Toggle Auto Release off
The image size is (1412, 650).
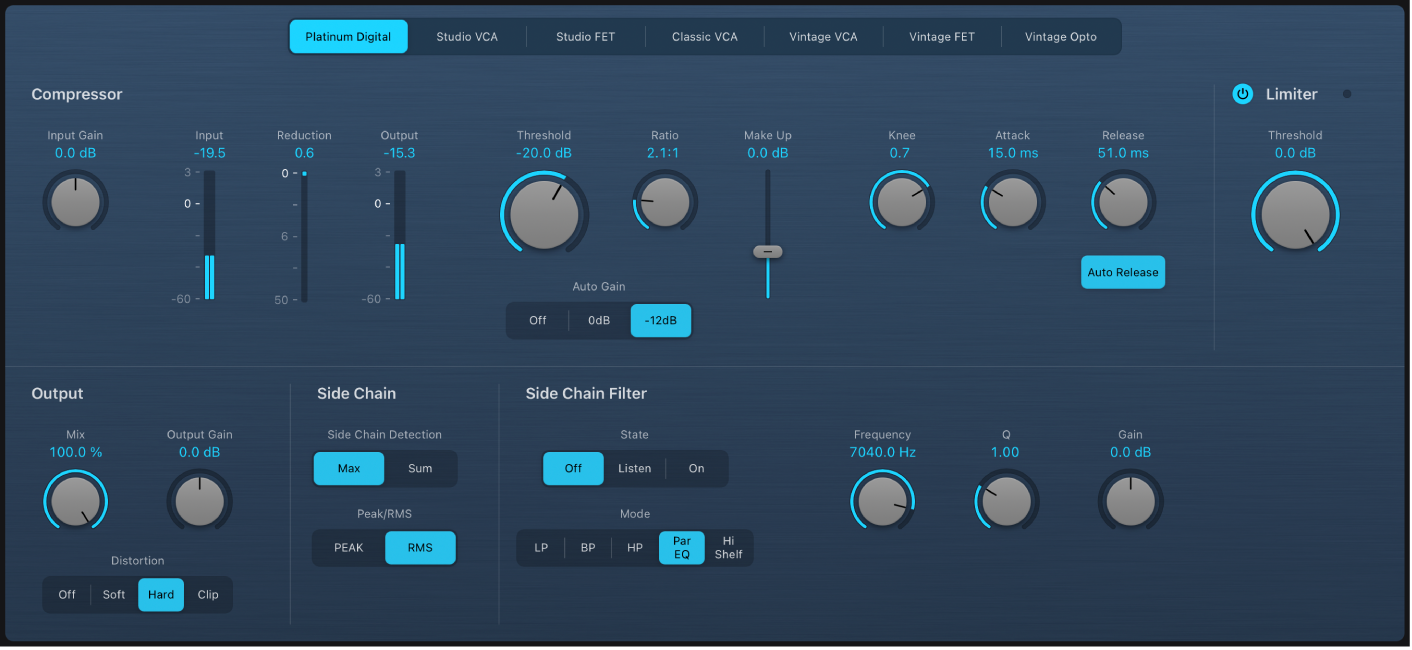point(1122,271)
